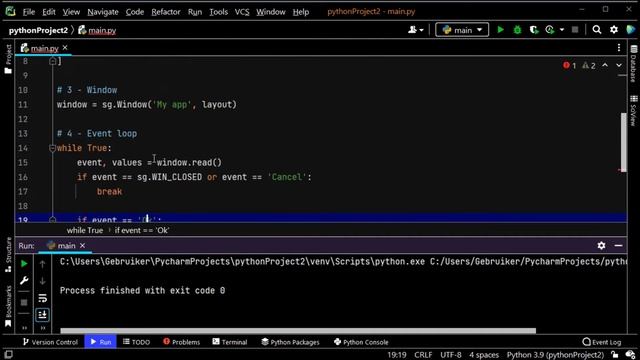Open the Code With Me user icon
640x360 pixels.
pos(413,30)
